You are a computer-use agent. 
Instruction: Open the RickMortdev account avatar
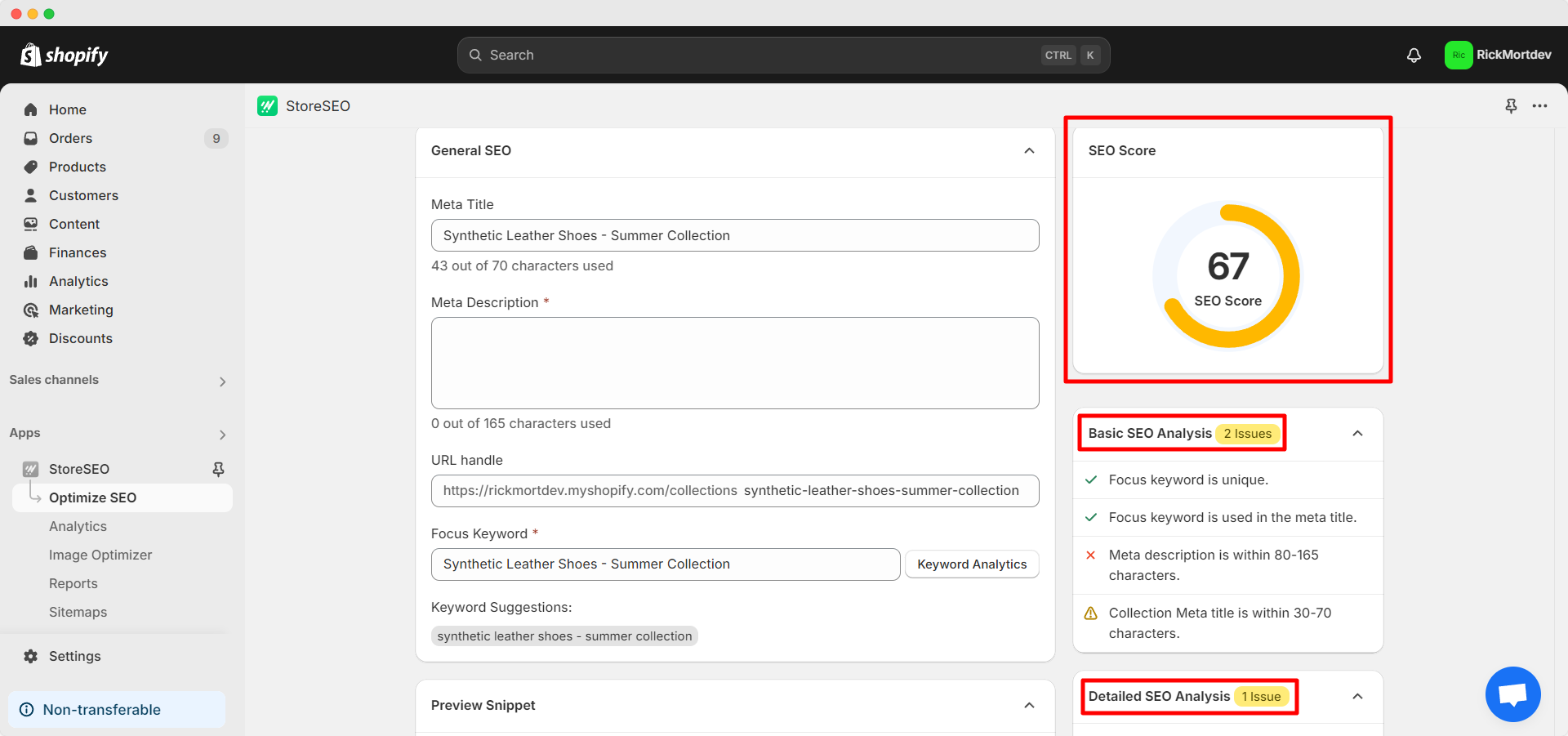click(x=1459, y=55)
